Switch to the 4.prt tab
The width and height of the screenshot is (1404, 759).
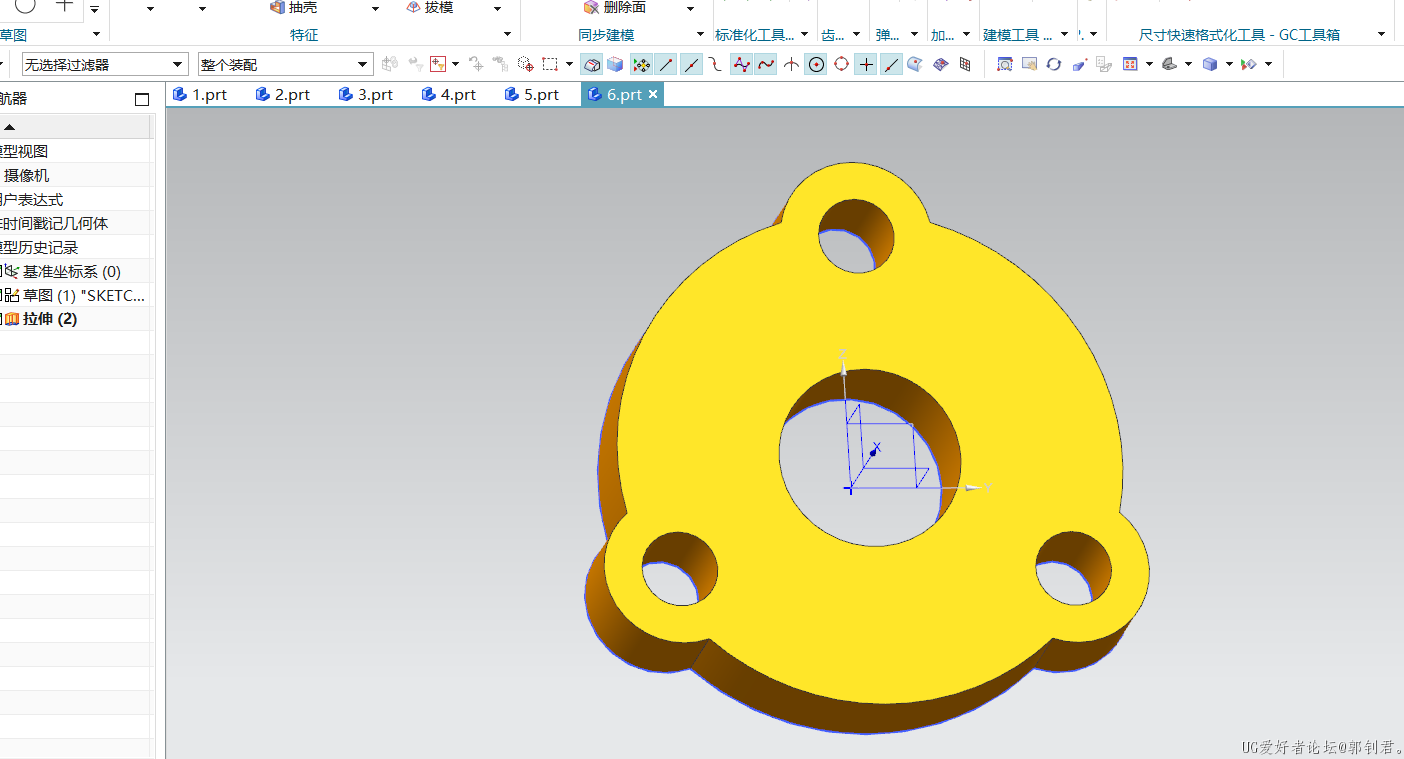tap(449, 94)
